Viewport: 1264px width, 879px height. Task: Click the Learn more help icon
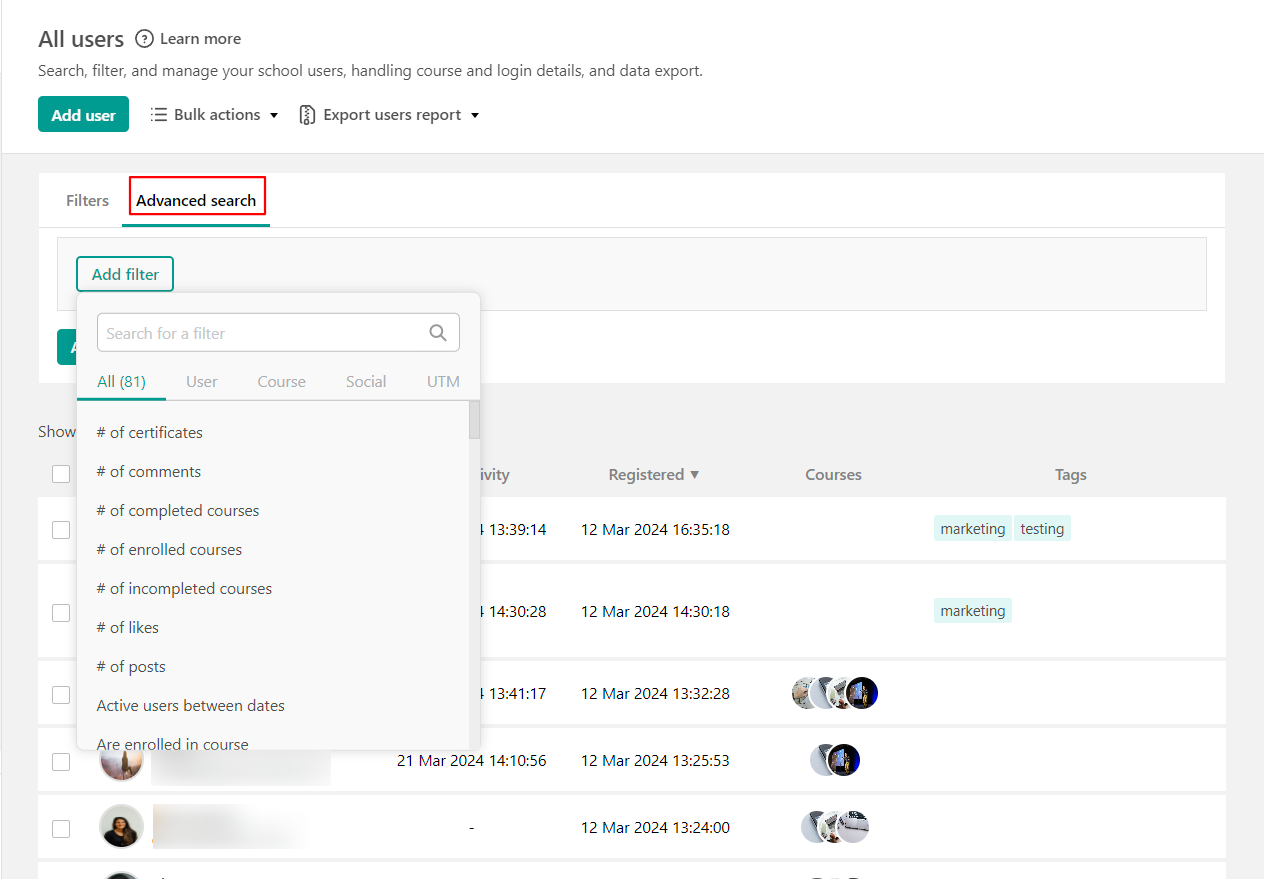tap(144, 38)
